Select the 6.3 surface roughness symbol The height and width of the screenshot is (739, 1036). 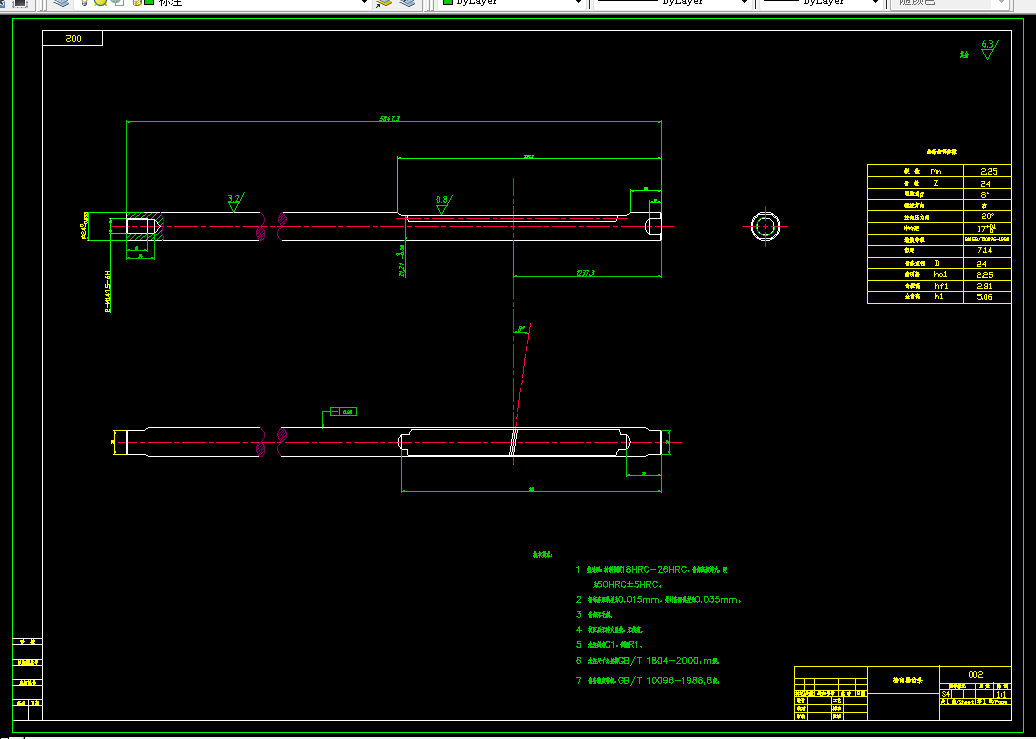(988, 50)
